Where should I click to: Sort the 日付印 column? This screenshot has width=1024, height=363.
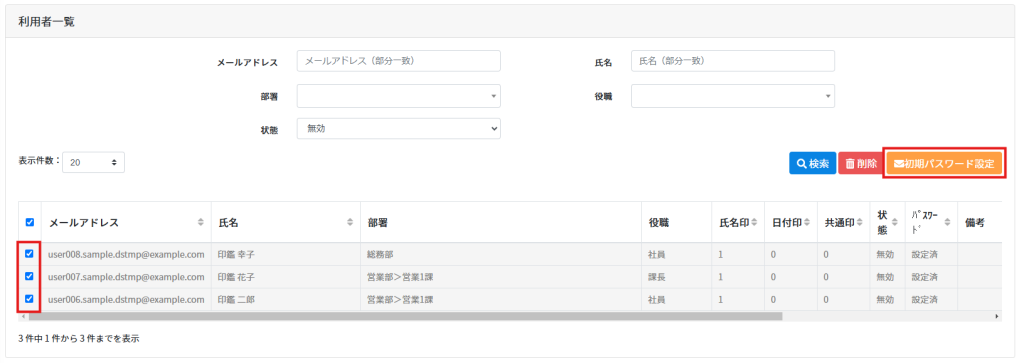[x=807, y=223]
